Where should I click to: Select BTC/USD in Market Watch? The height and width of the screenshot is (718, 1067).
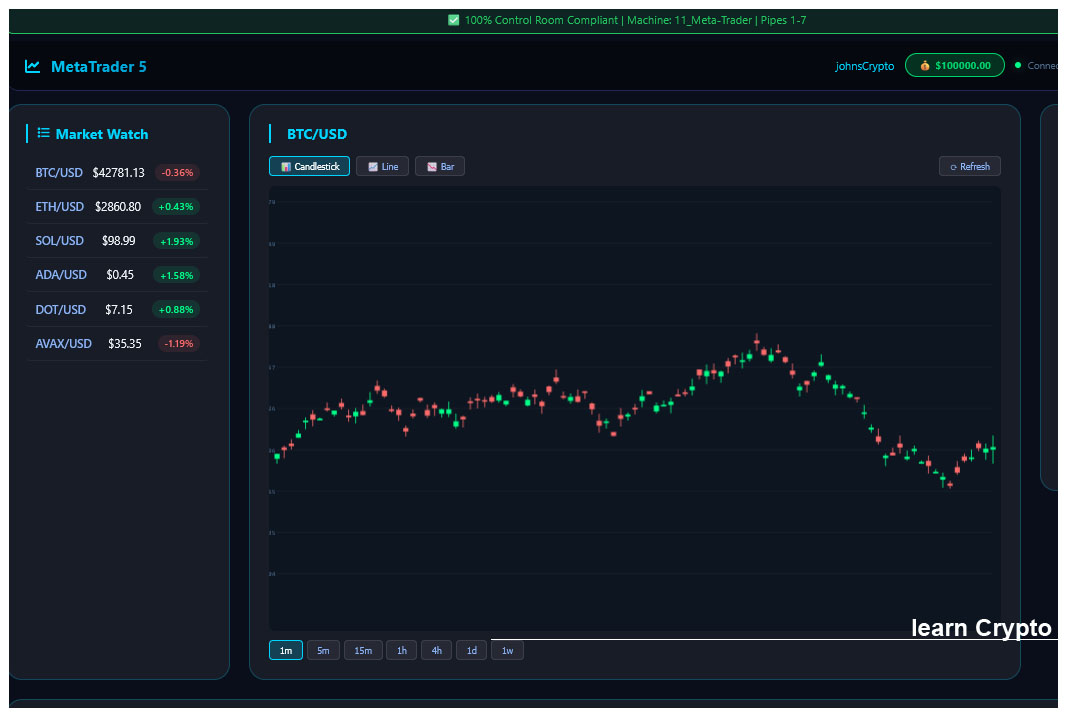pyautogui.click(x=117, y=173)
